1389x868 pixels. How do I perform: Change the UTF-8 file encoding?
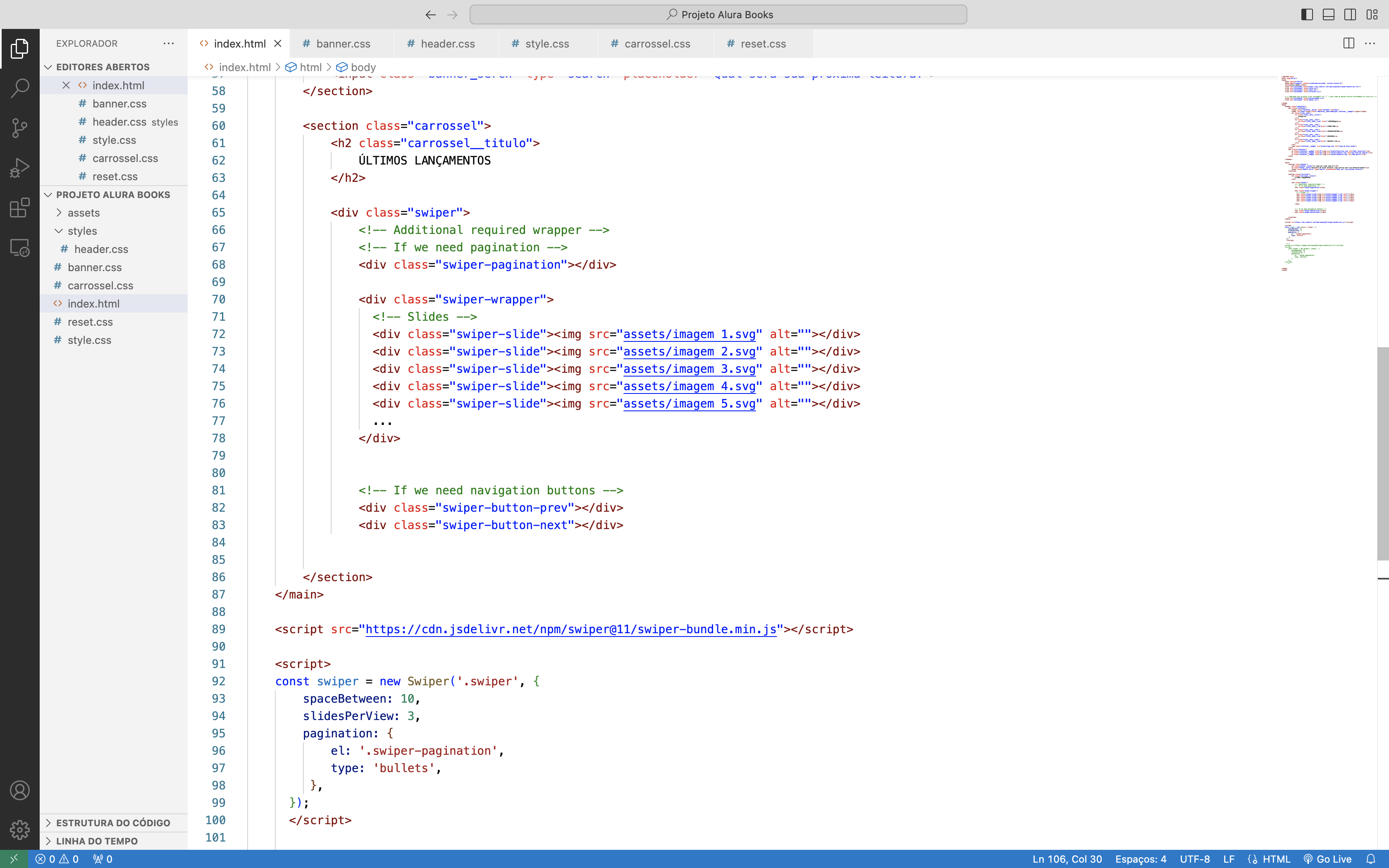[1194, 859]
